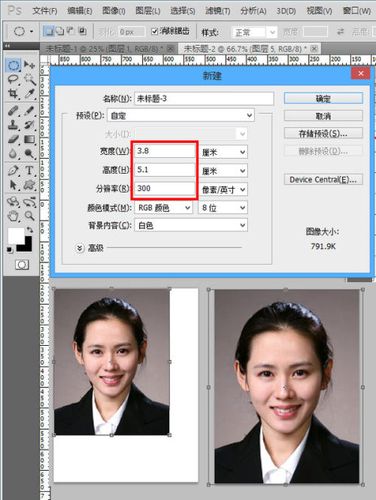Open the 图层(L) menu

click(x=148, y=11)
